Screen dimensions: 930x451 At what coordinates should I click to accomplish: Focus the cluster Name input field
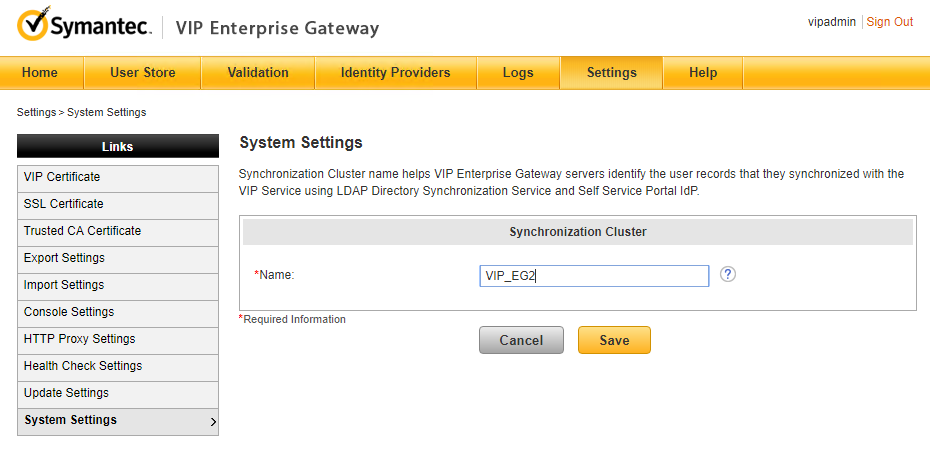point(594,276)
